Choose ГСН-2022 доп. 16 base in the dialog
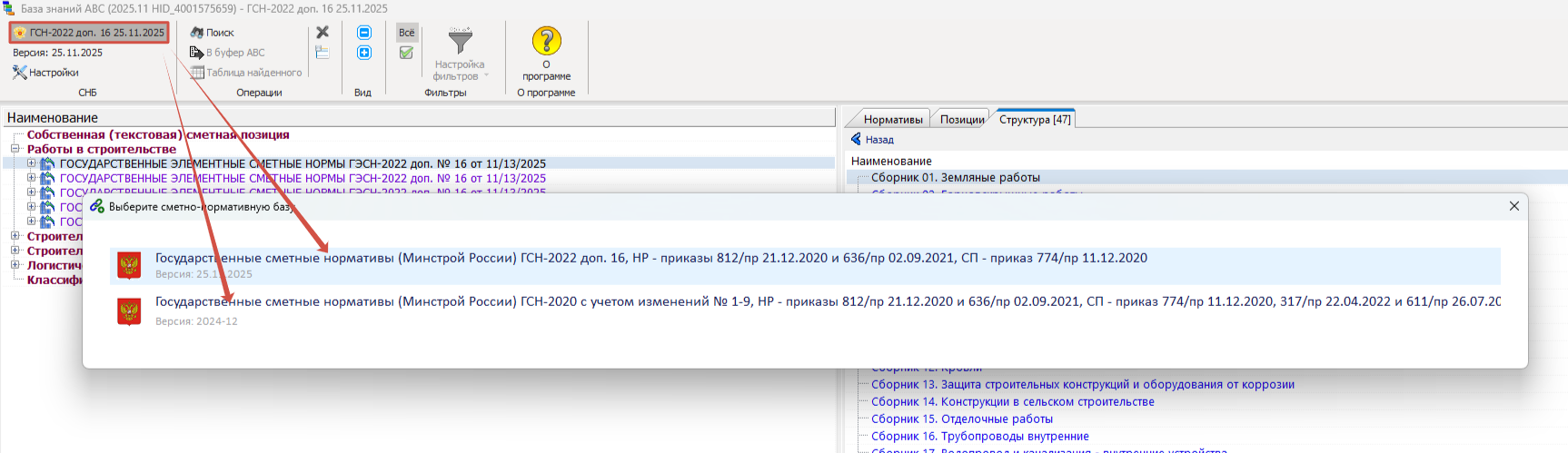Image resolution: width=1568 pixels, height=453 pixels. 805,266
